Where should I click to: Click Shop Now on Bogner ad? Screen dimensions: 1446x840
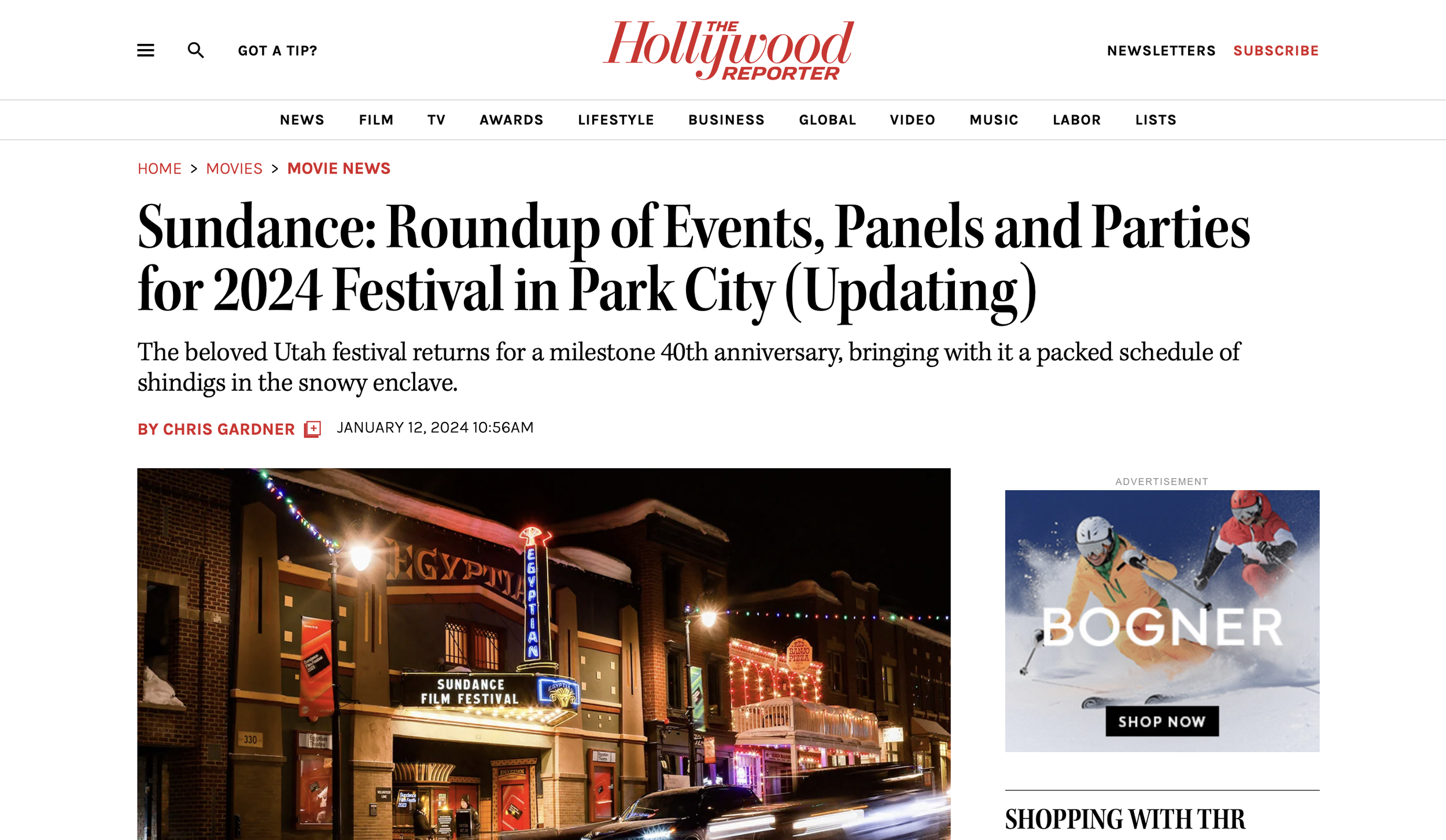(1161, 721)
